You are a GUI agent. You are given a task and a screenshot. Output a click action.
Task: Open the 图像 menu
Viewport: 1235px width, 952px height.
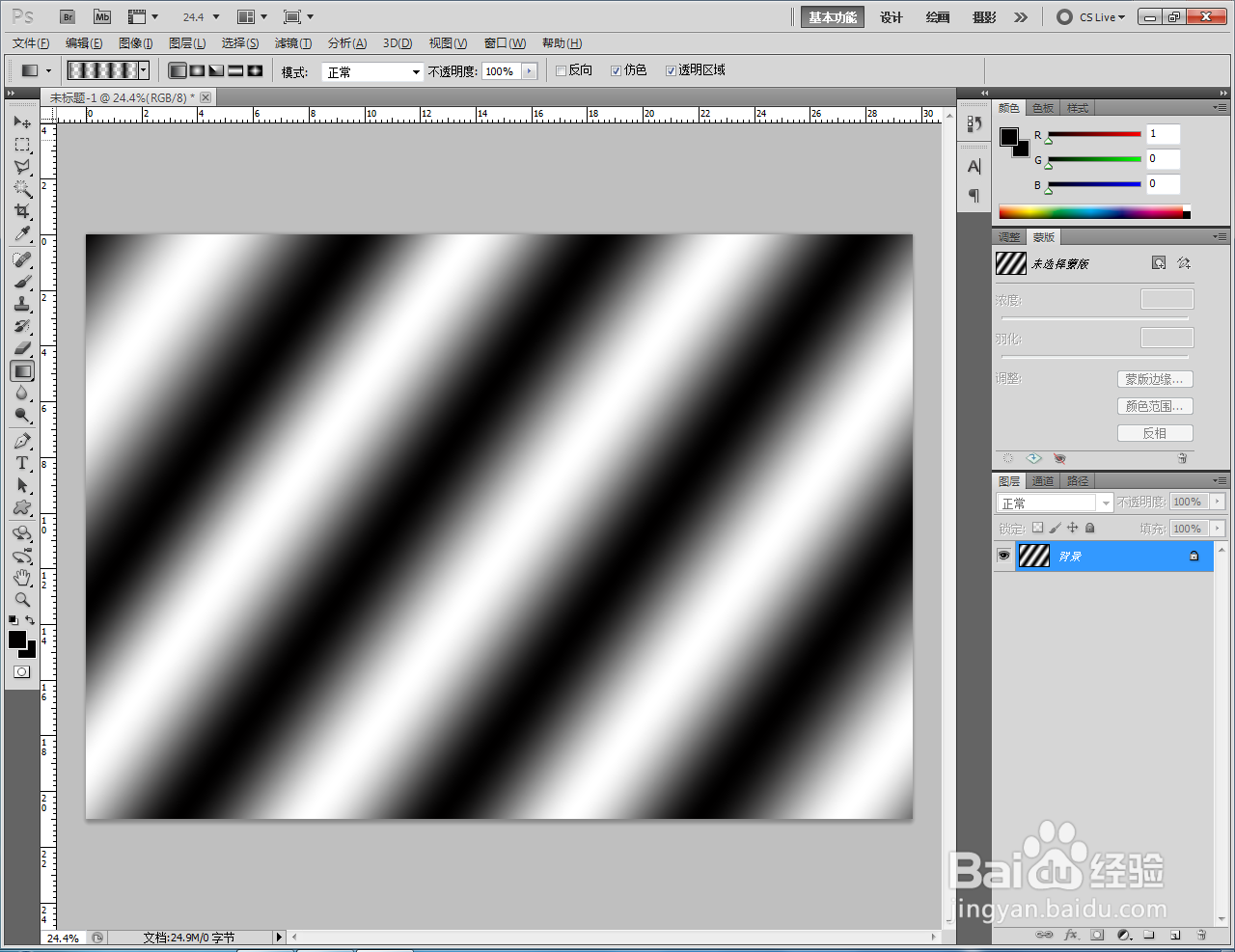[136, 43]
